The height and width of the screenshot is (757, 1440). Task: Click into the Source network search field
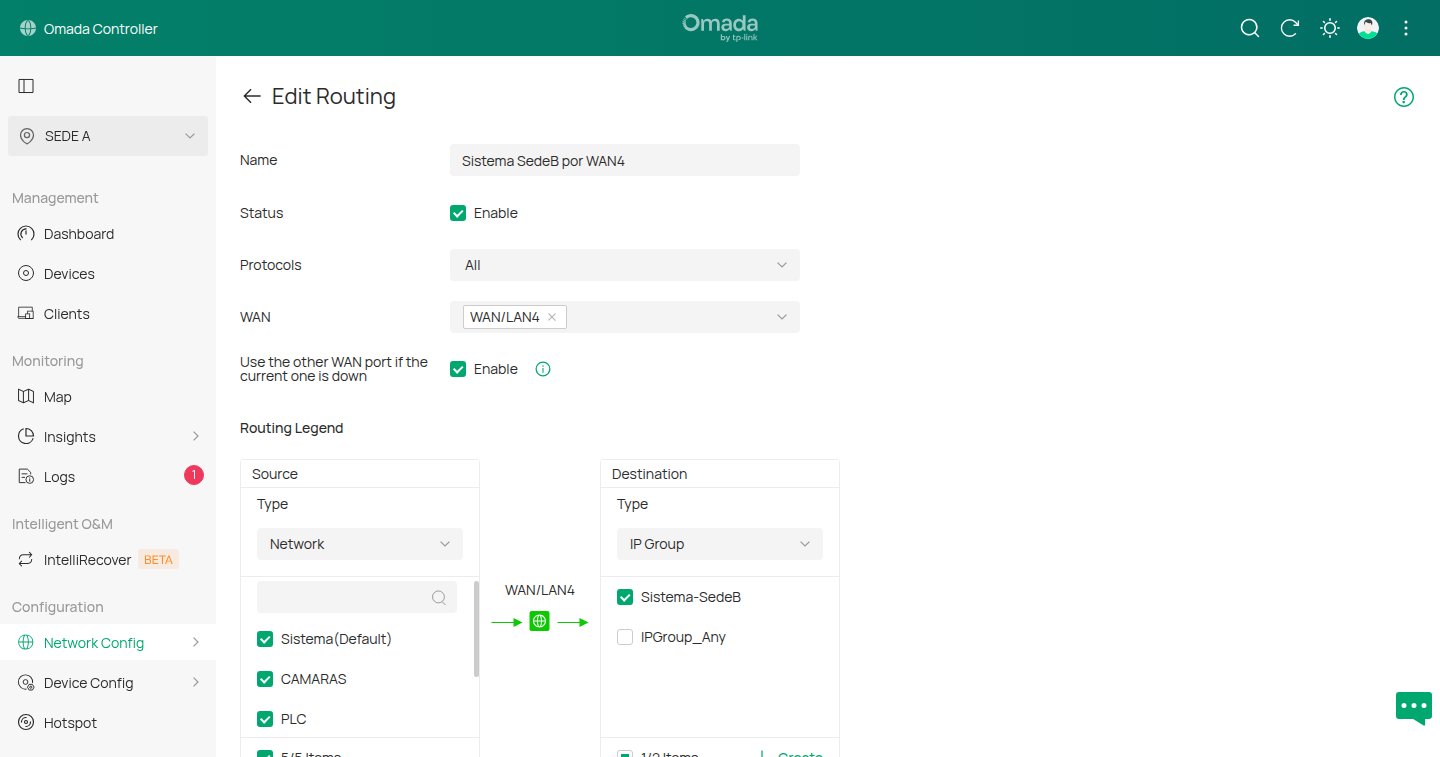click(357, 597)
